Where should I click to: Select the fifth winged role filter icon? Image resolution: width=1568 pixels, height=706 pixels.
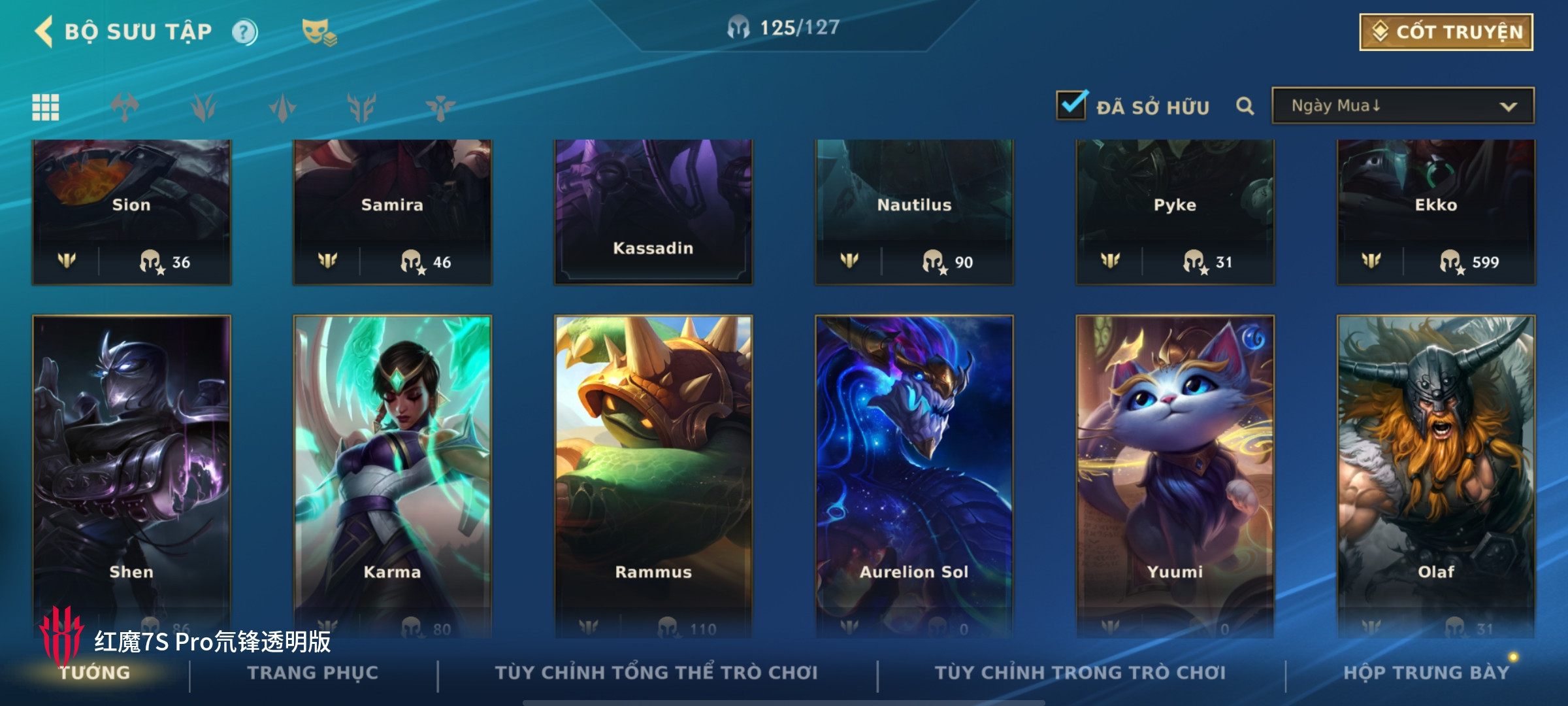[x=441, y=107]
